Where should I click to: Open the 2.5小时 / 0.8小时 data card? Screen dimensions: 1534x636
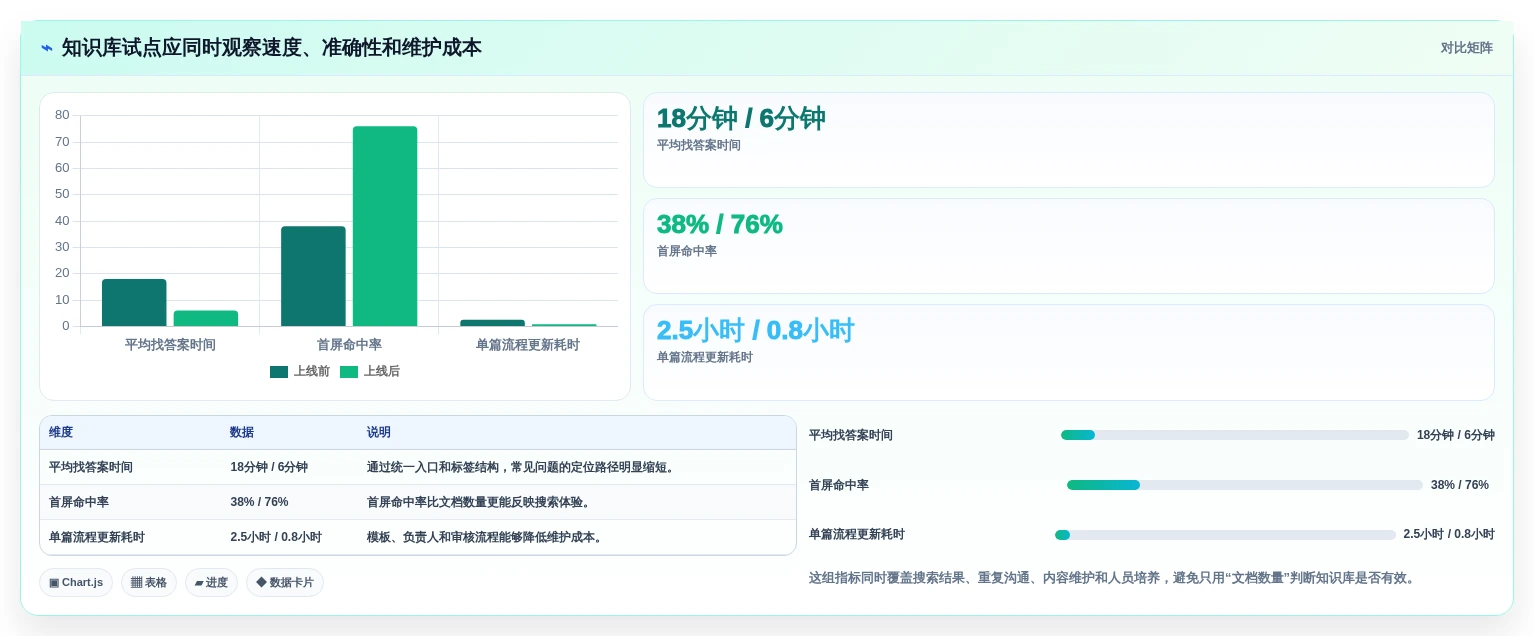(x=1069, y=352)
